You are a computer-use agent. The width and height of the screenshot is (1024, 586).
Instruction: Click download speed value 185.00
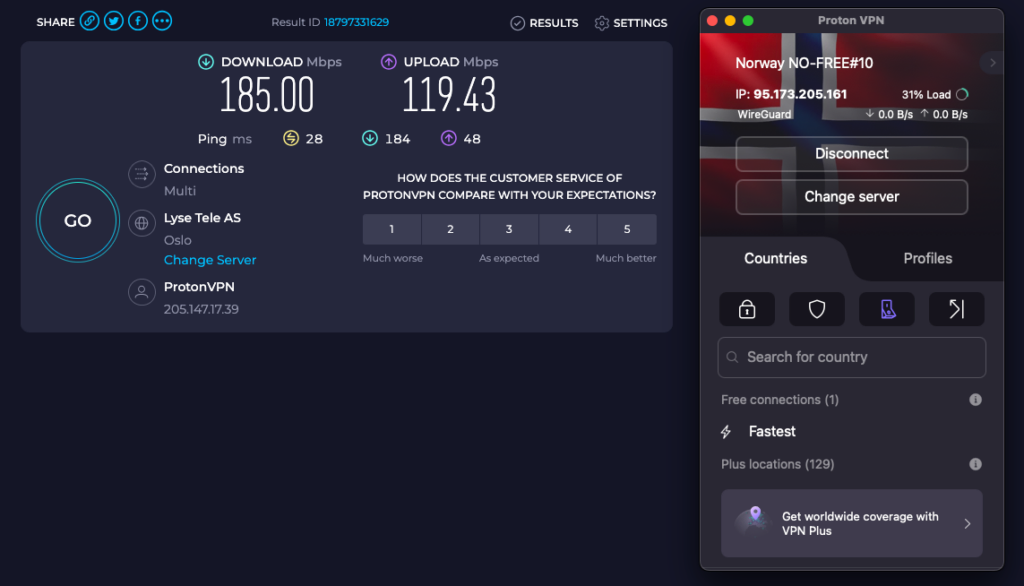[x=266, y=95]
